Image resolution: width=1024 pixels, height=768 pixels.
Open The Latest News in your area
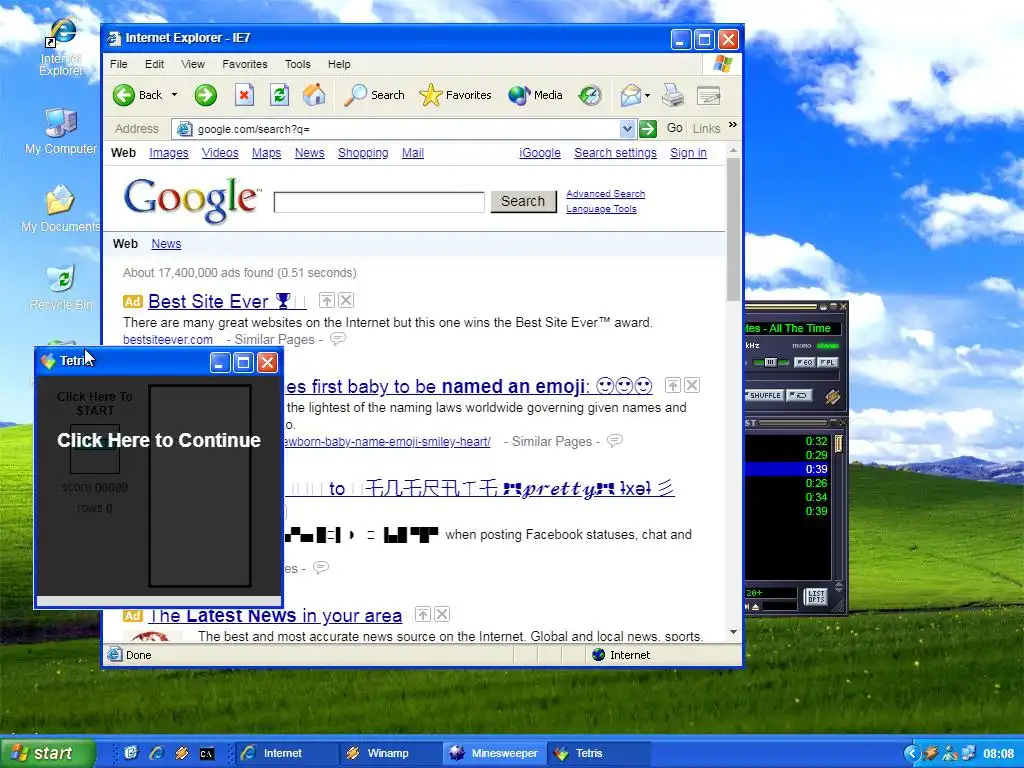tap(275, 616)
